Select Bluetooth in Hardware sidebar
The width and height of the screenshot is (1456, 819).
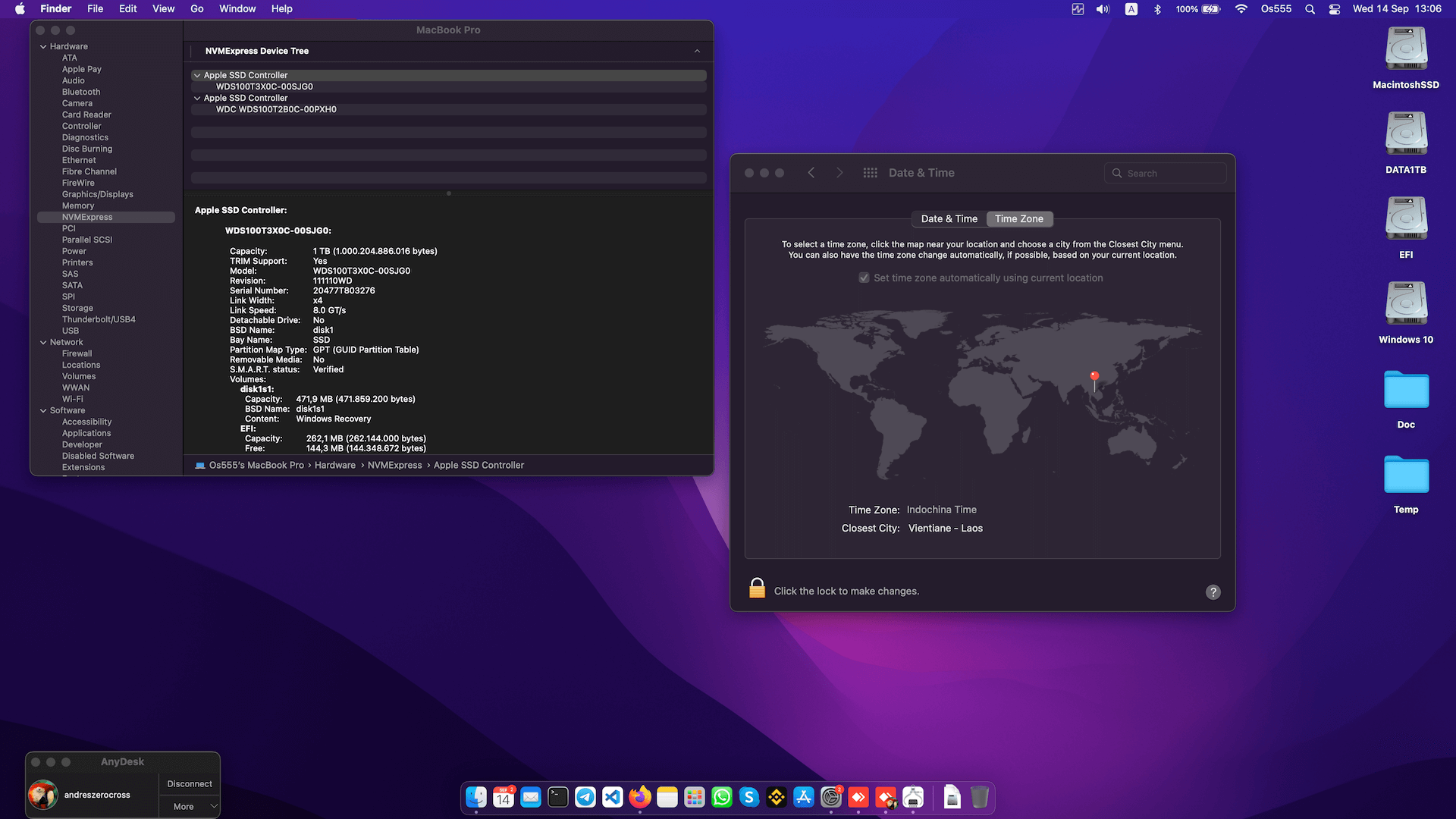pos(81,92)
